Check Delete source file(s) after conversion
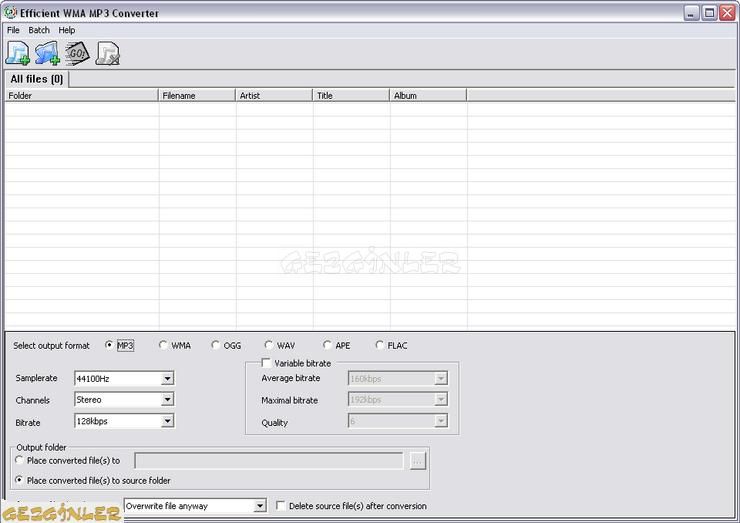The width and height of the screenshot is (740, 523). click(x=281, y=506)
